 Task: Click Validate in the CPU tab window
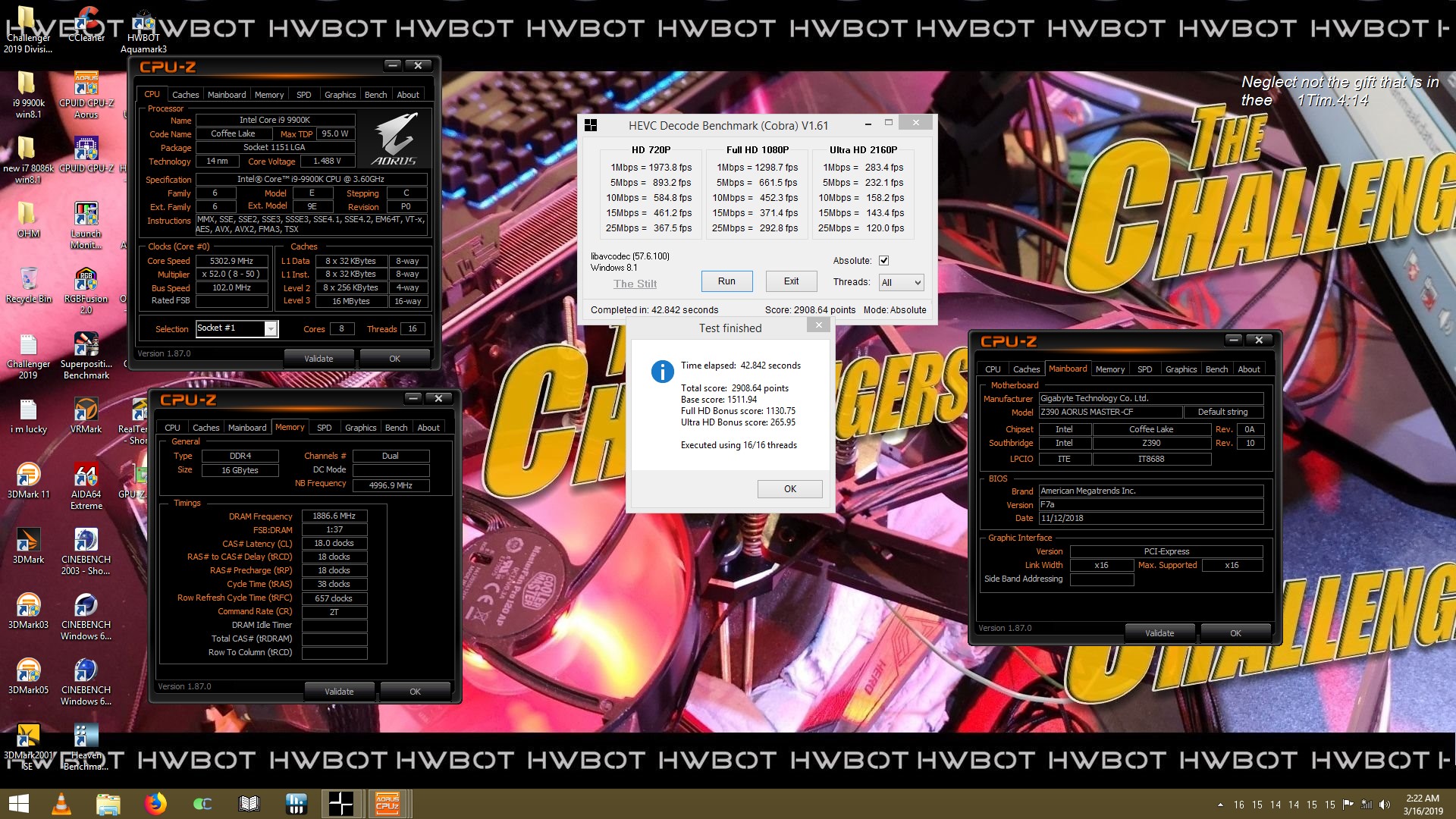pyautogui.click(x=318, y=359)
